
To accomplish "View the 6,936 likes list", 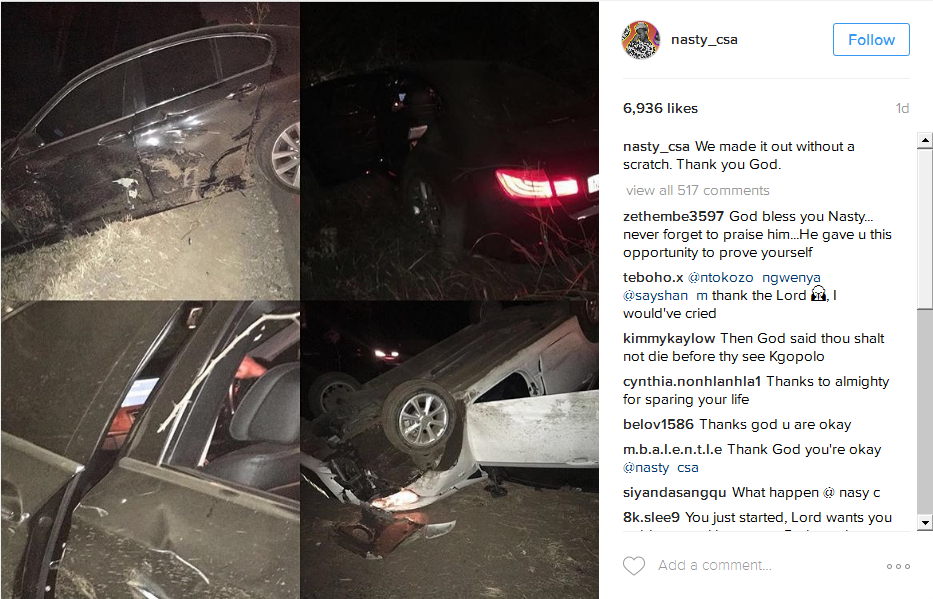I will [x=660, y=108].
